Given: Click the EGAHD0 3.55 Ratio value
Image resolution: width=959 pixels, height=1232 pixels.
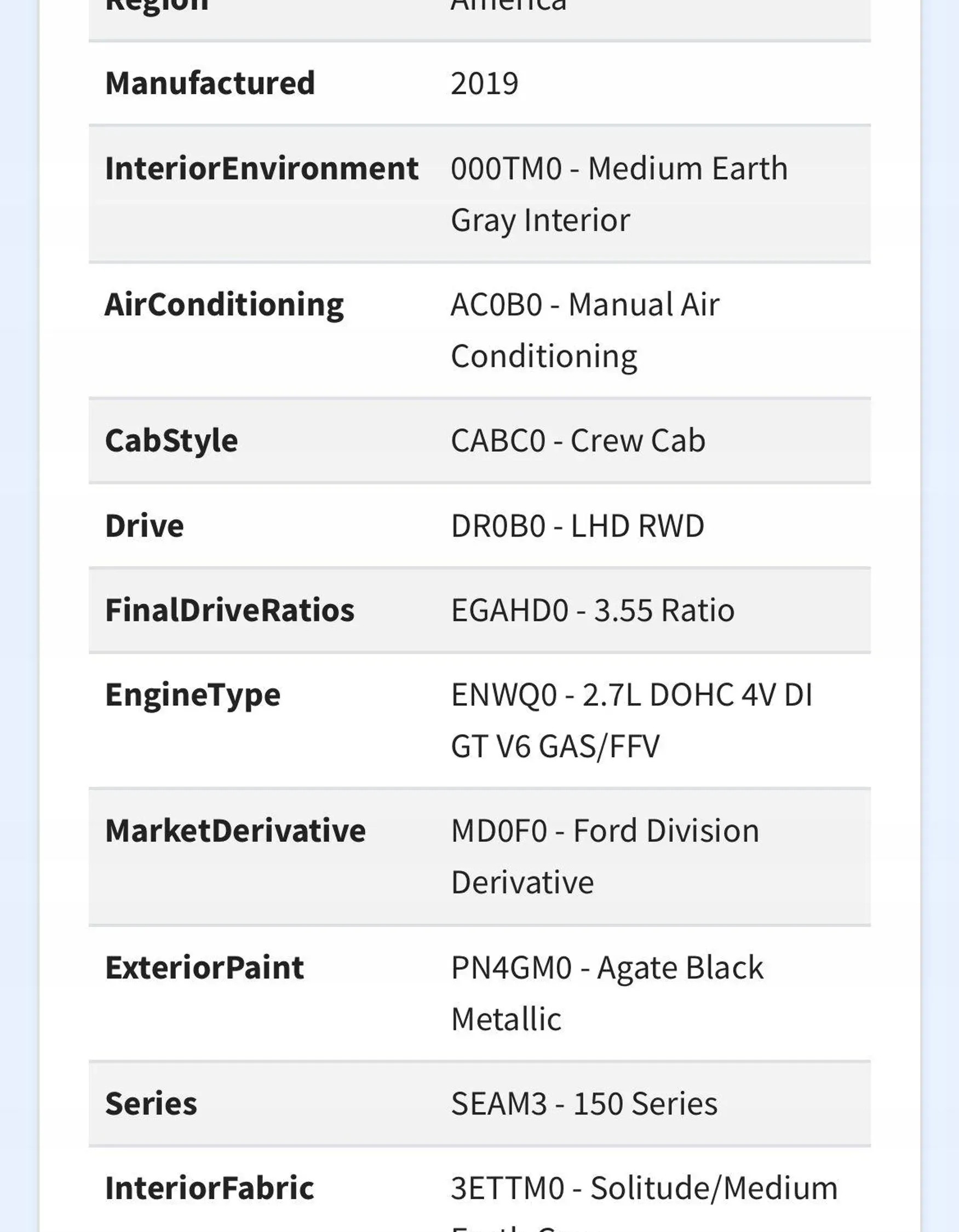Looking at the screenshot, I should pyautogui.click(x=593, y=611).
